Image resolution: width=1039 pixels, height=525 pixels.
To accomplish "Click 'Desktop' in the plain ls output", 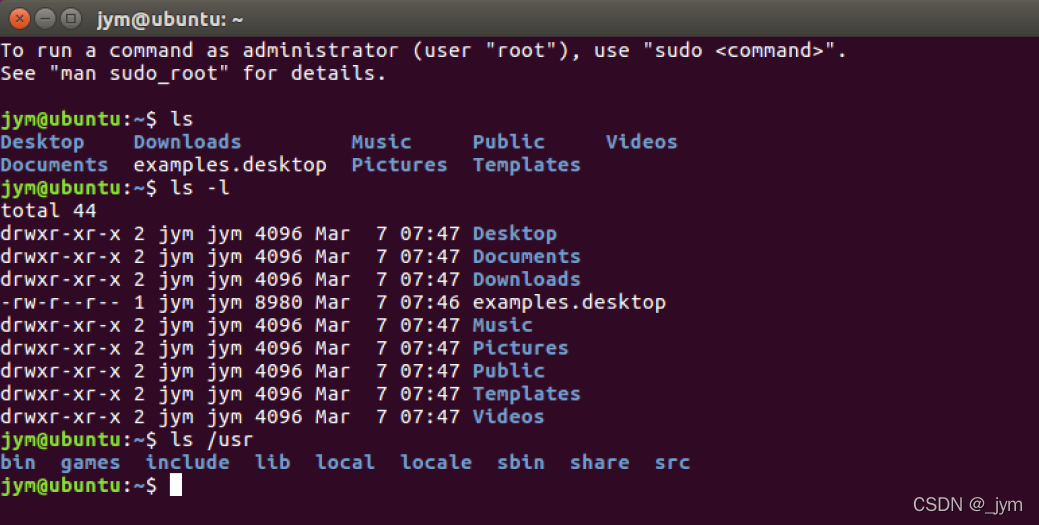I will (x=42, y=143).
